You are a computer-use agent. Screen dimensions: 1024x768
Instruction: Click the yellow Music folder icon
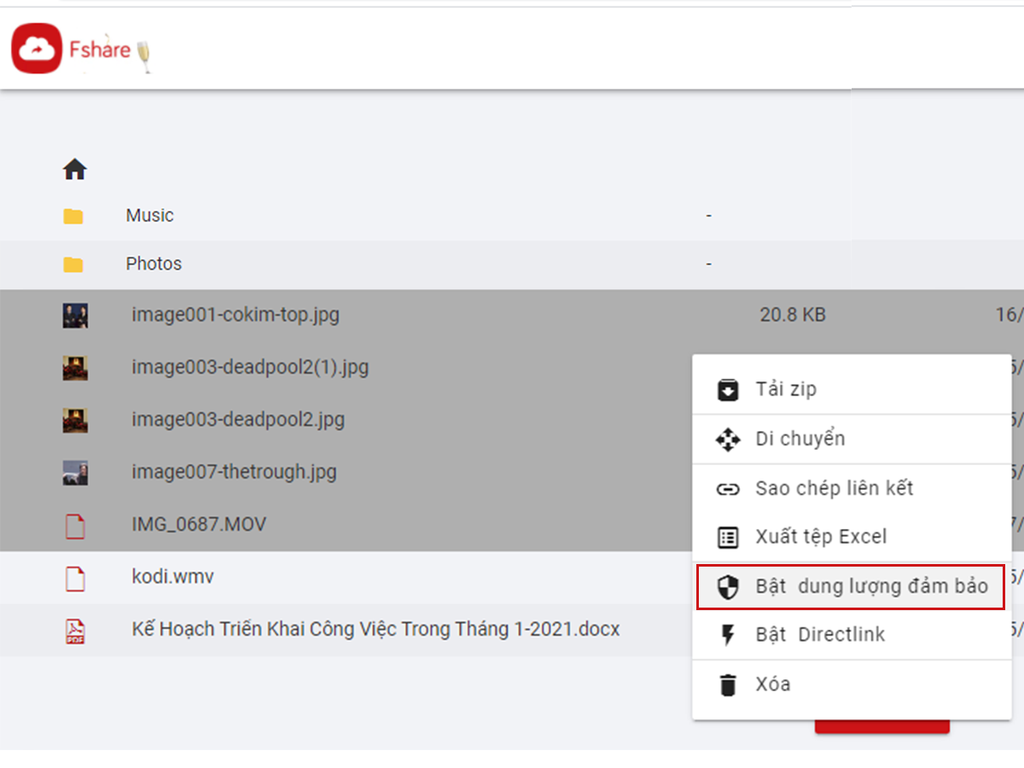coord(73,216)
